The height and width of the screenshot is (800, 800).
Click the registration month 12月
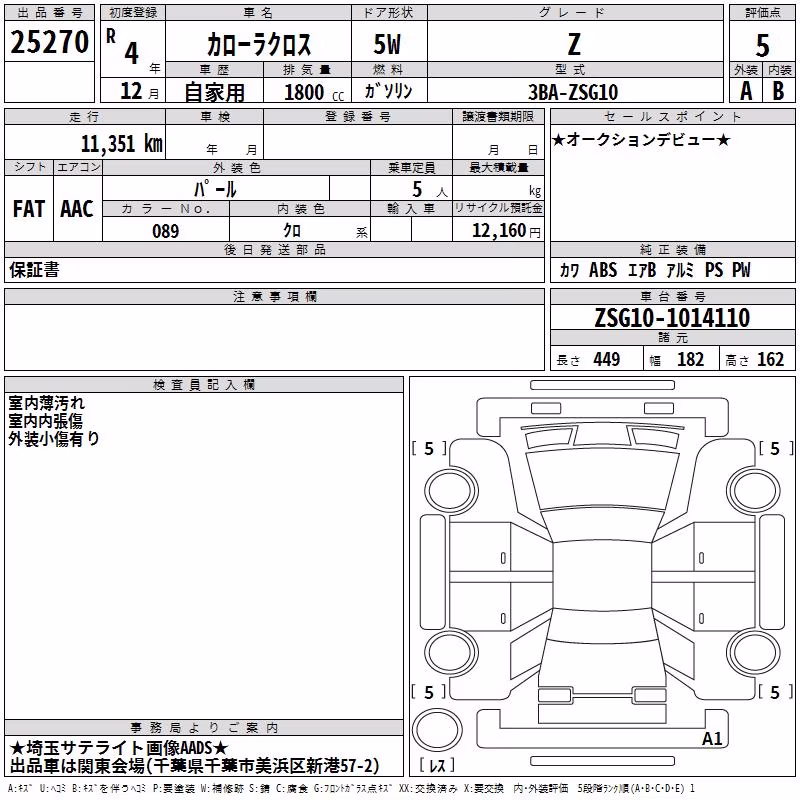tap(139, 91)
